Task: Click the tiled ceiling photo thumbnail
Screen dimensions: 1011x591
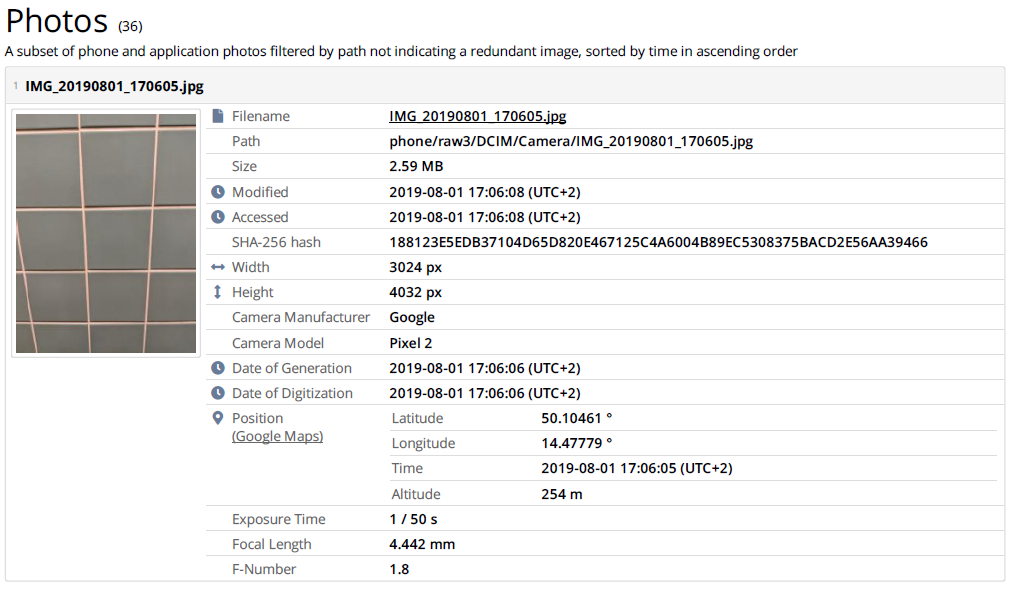Action: pyautogui.click(x=104, y=232)
